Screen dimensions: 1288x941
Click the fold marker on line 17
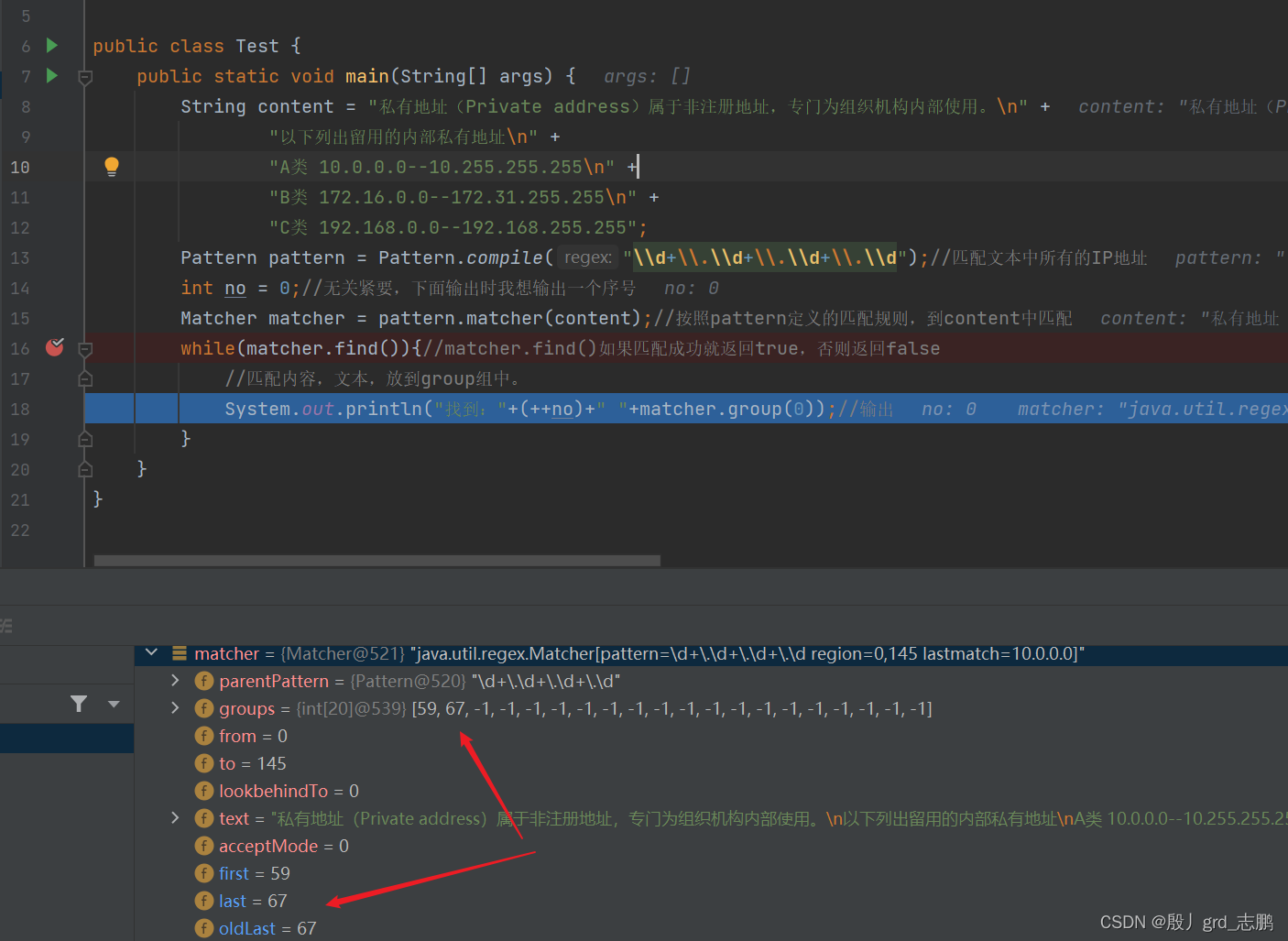click(x=85, y=378)
